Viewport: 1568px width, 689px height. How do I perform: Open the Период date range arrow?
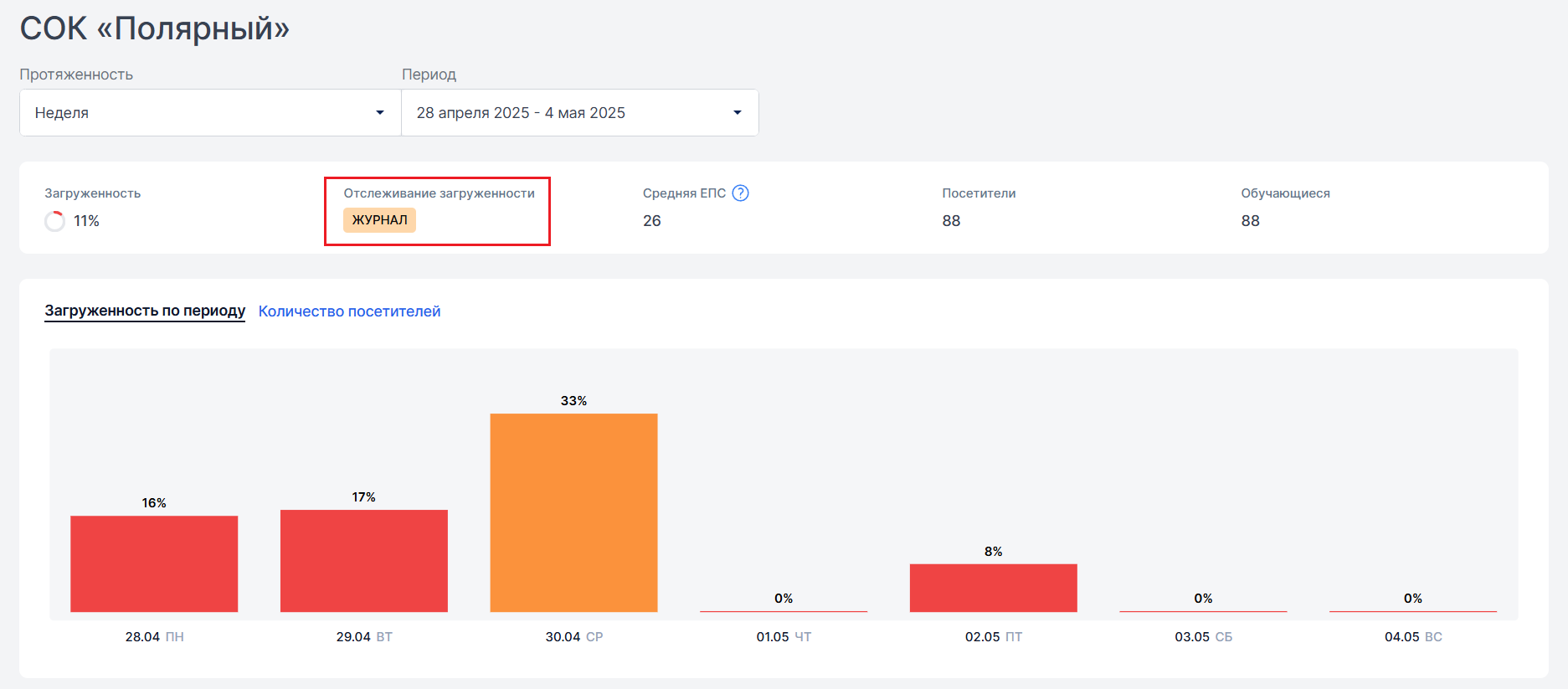[738, 113]
